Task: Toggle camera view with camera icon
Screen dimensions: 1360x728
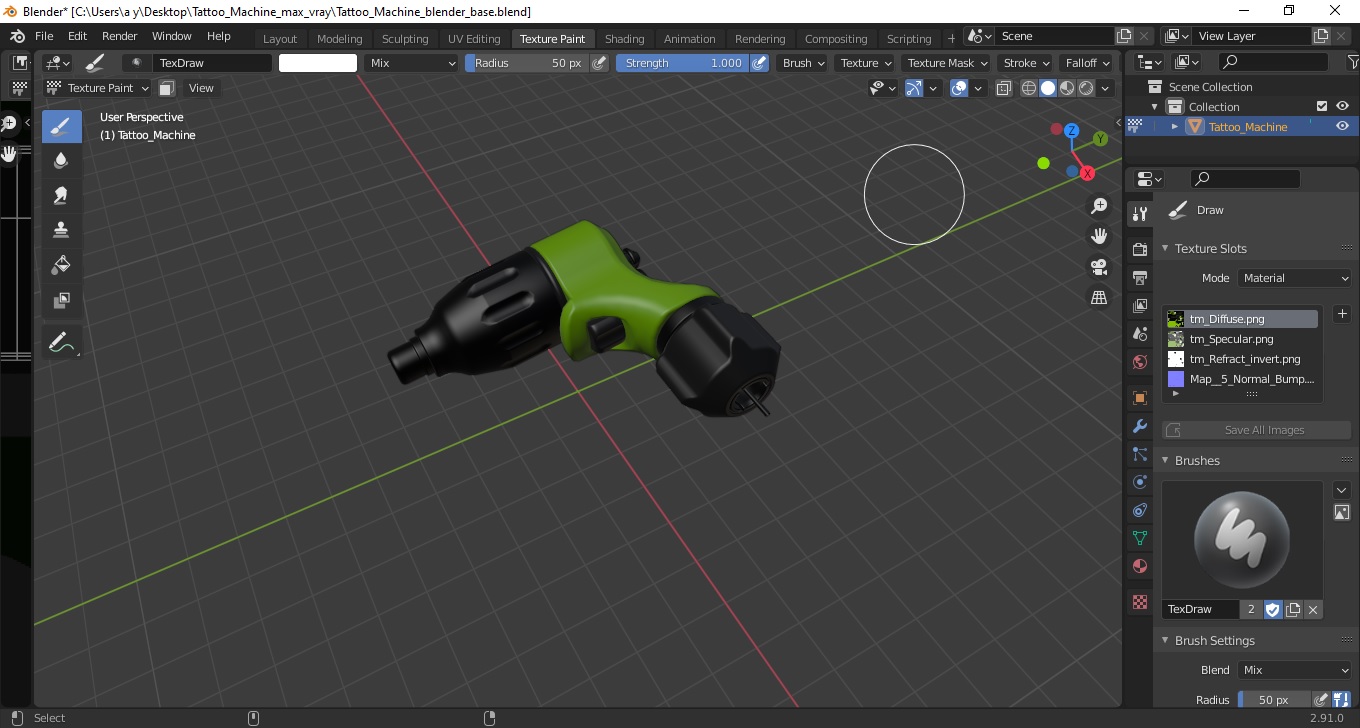Action: pos(1099,267)
